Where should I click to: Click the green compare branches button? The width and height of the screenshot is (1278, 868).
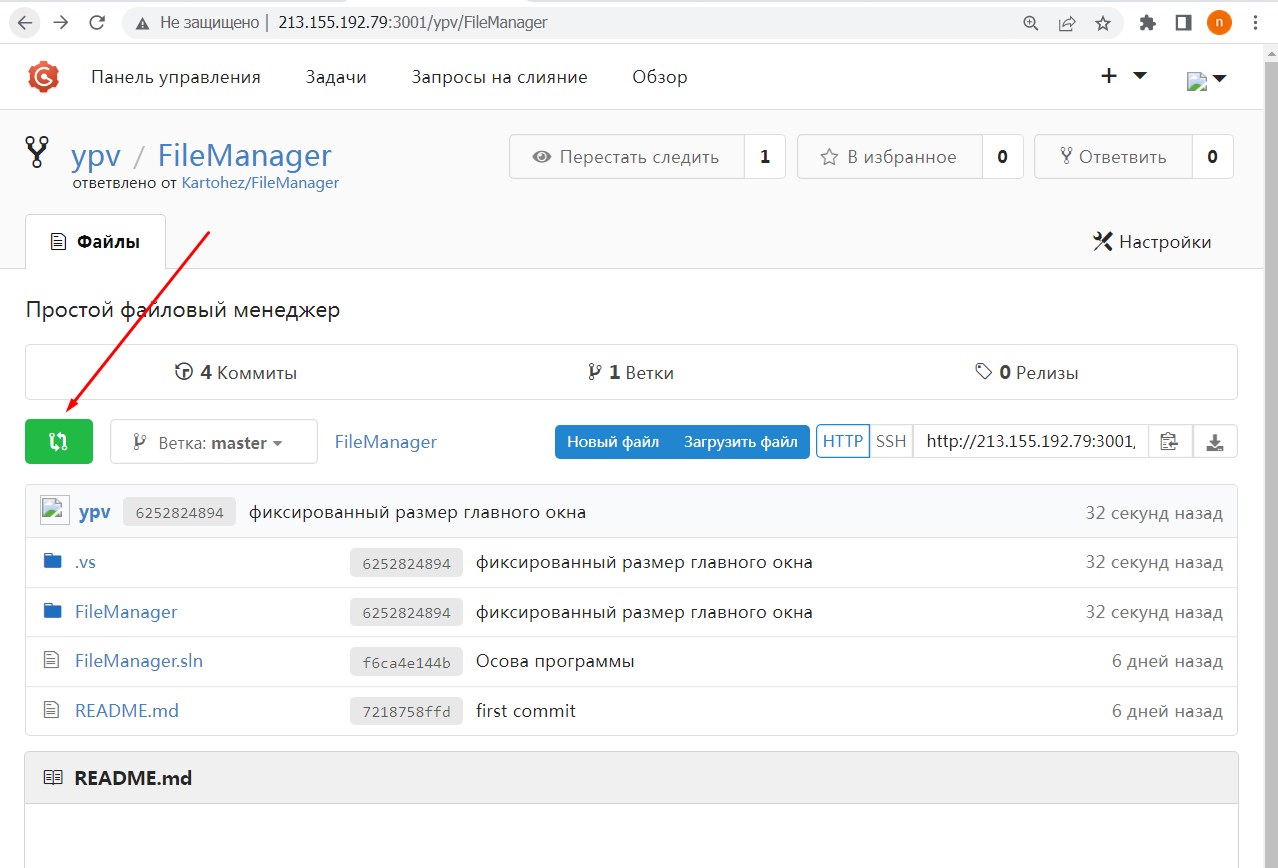tap(59, 441)
